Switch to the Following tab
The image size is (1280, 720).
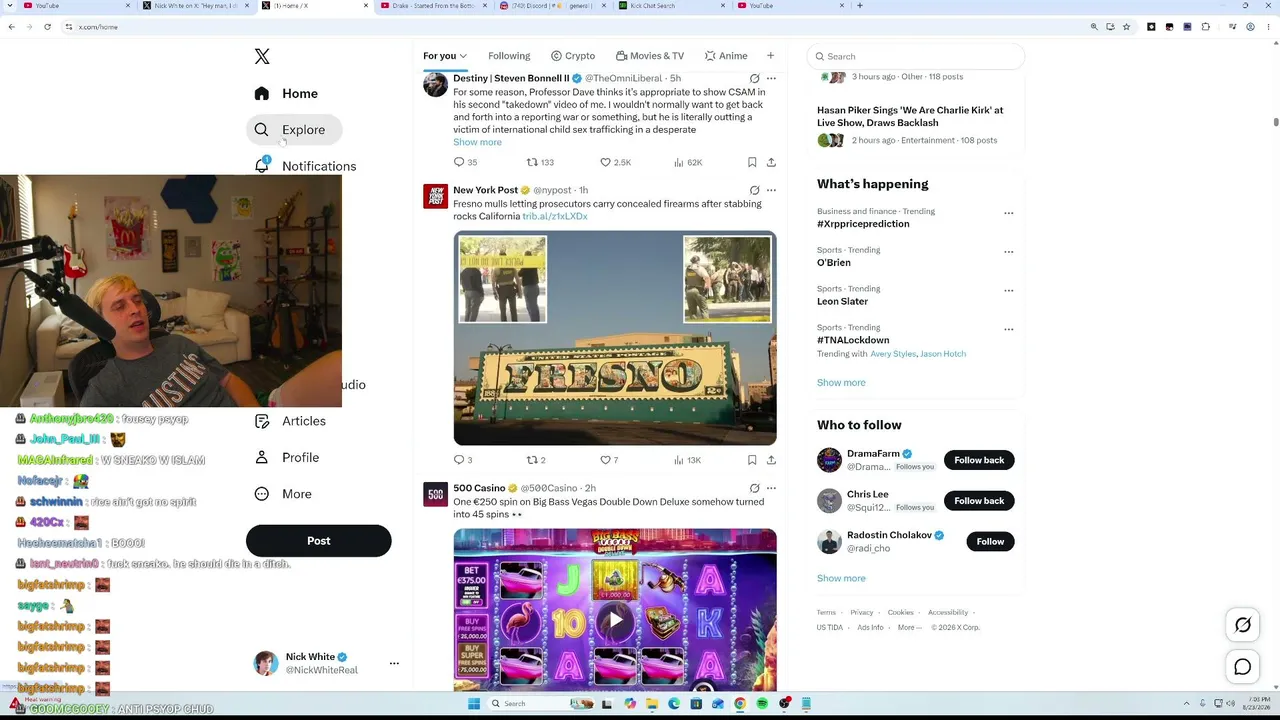[x=509, y=56]
